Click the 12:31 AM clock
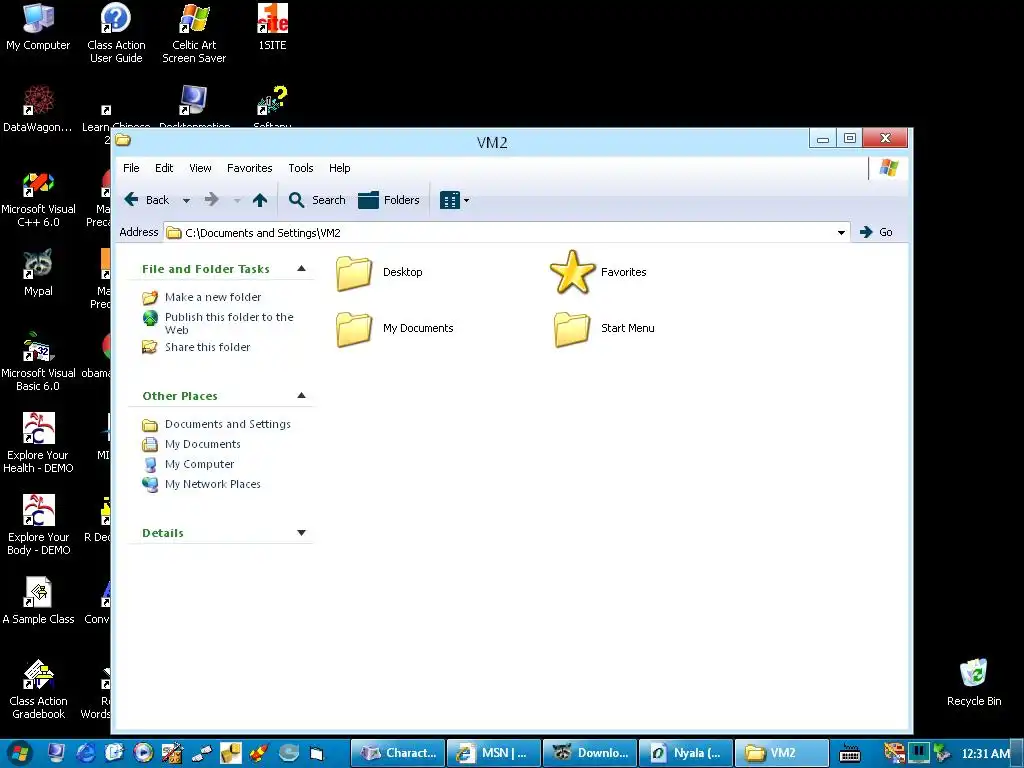 985,754
